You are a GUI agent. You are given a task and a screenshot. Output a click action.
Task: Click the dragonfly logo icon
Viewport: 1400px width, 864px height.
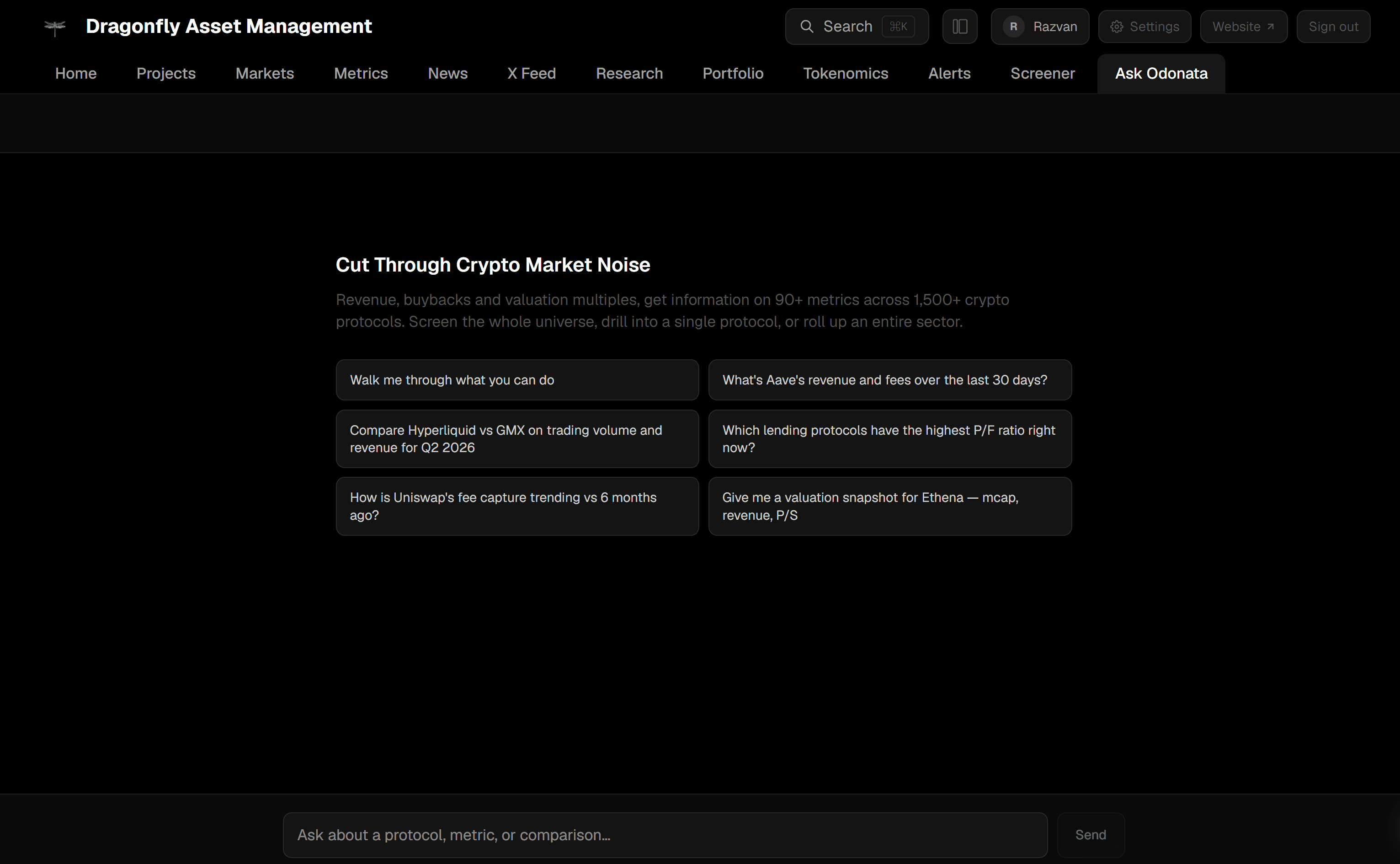click(55, 27)
